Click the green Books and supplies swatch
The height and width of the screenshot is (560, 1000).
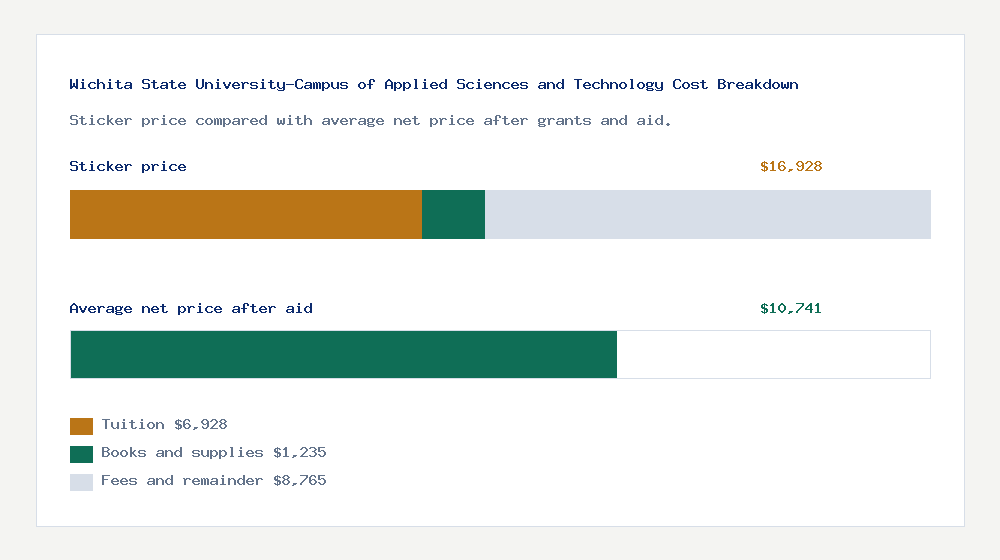tap(81, 454)
